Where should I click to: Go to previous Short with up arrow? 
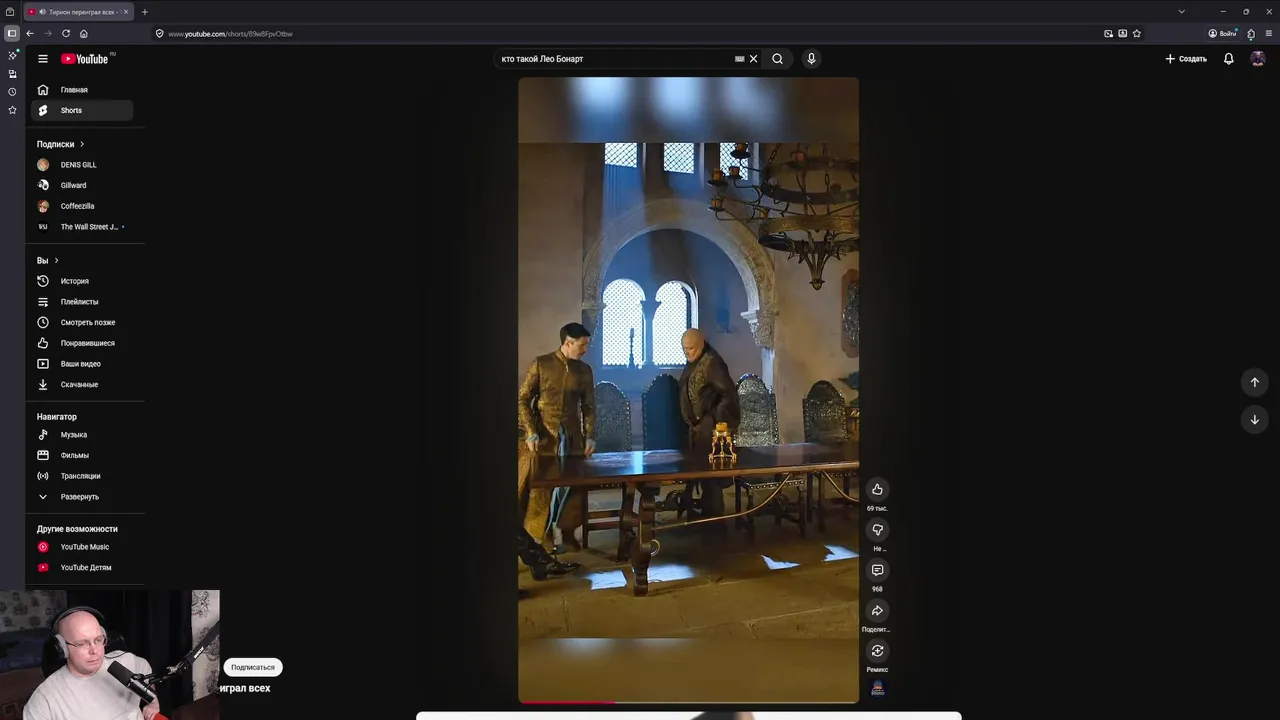coord(1254,382)
